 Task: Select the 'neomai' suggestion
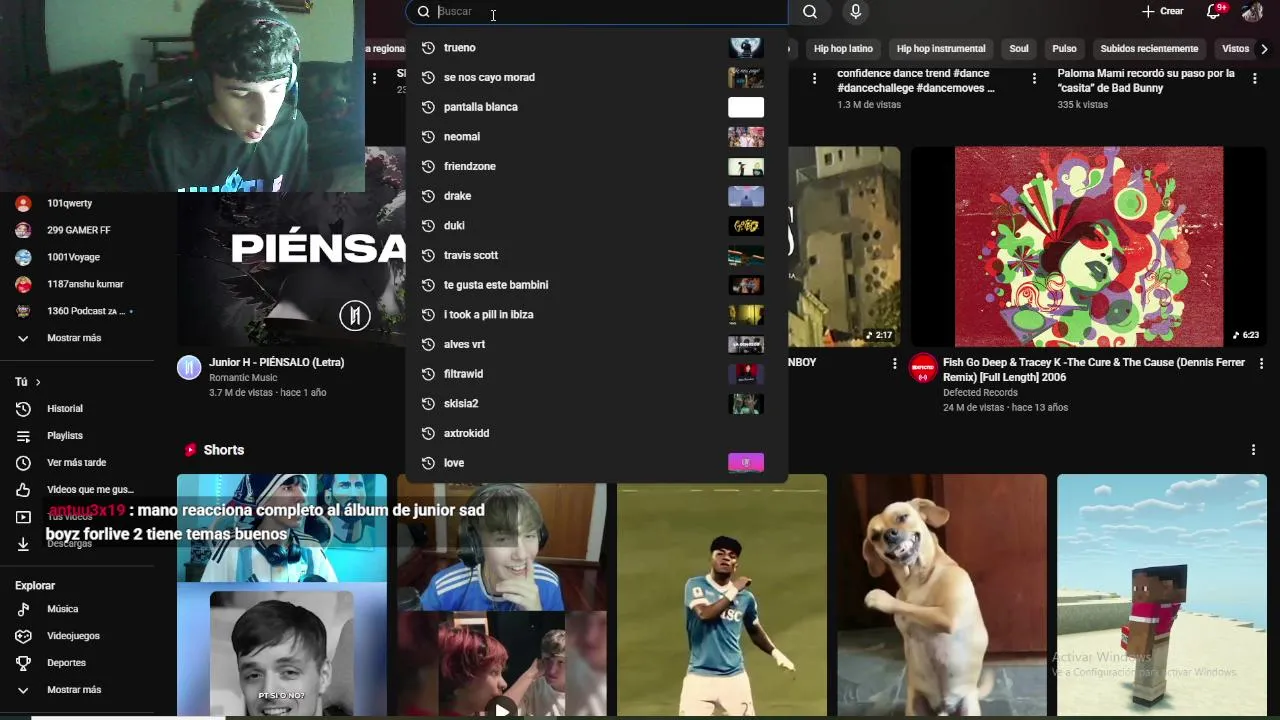point(597,136)
